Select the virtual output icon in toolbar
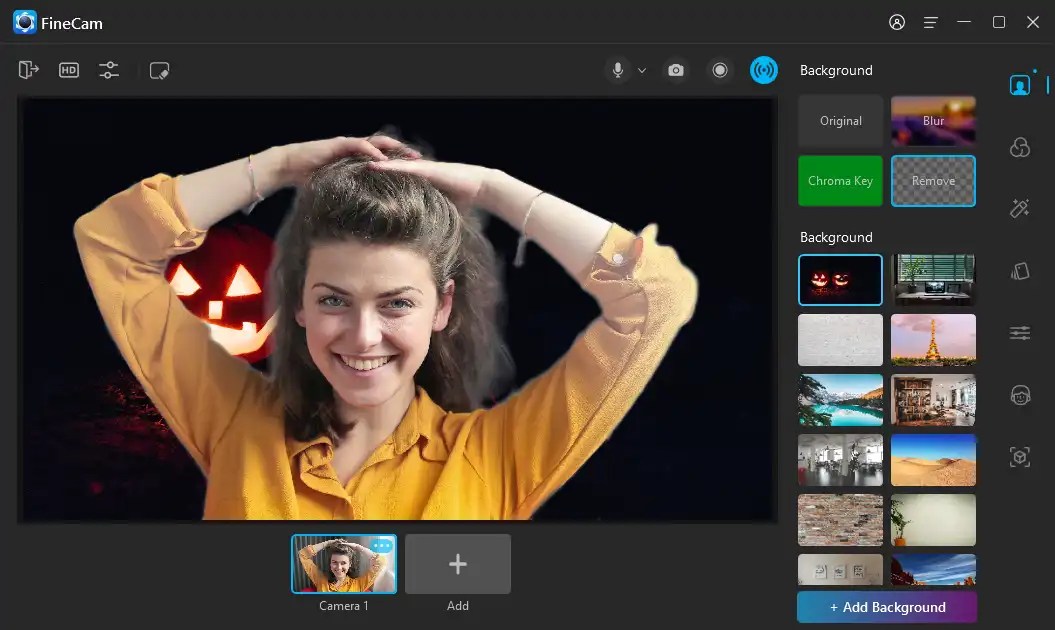The image size is (1055, 630). [28, 70]
